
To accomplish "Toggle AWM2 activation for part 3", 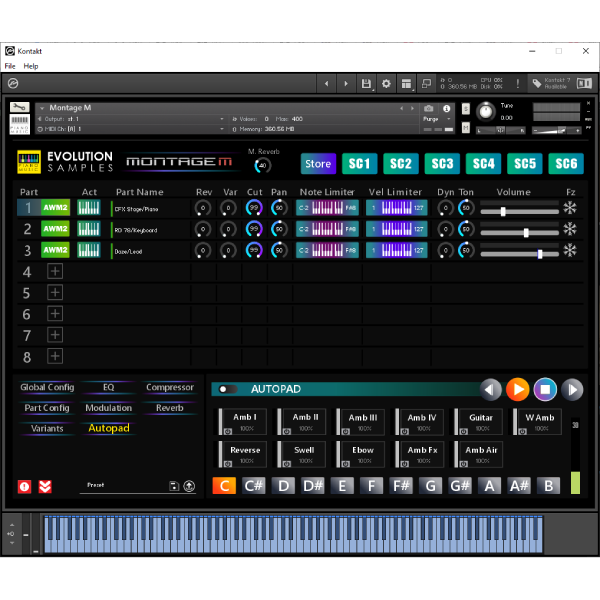I will [55, 250].
